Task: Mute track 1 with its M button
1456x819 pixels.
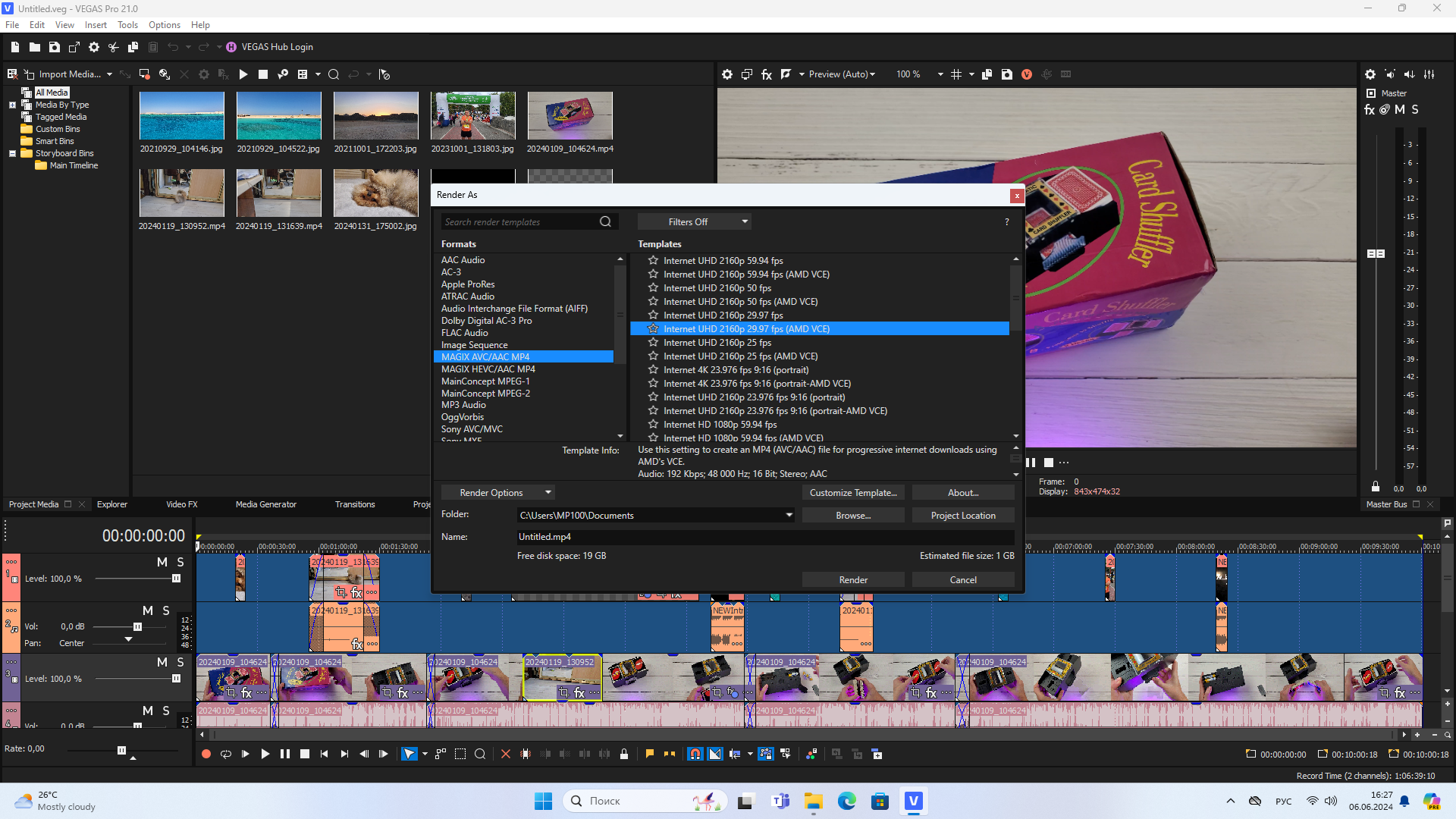Action: tap(162, 562)
